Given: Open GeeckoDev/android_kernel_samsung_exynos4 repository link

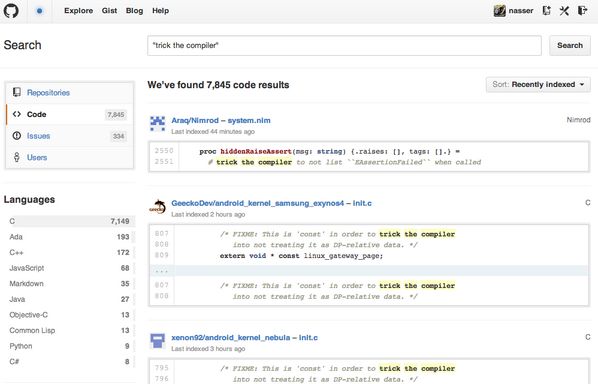Looking at the screenshot, I should (257, 203).
